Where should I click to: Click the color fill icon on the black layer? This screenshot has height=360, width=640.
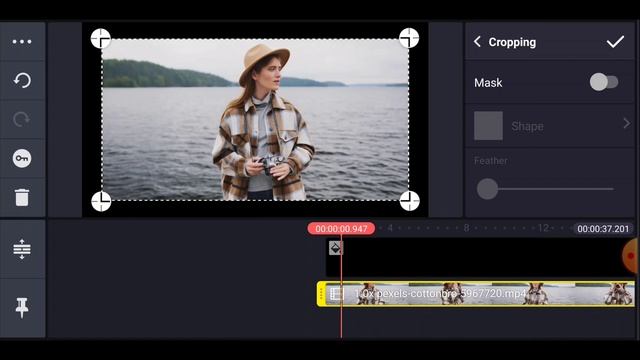click(336, 248)
